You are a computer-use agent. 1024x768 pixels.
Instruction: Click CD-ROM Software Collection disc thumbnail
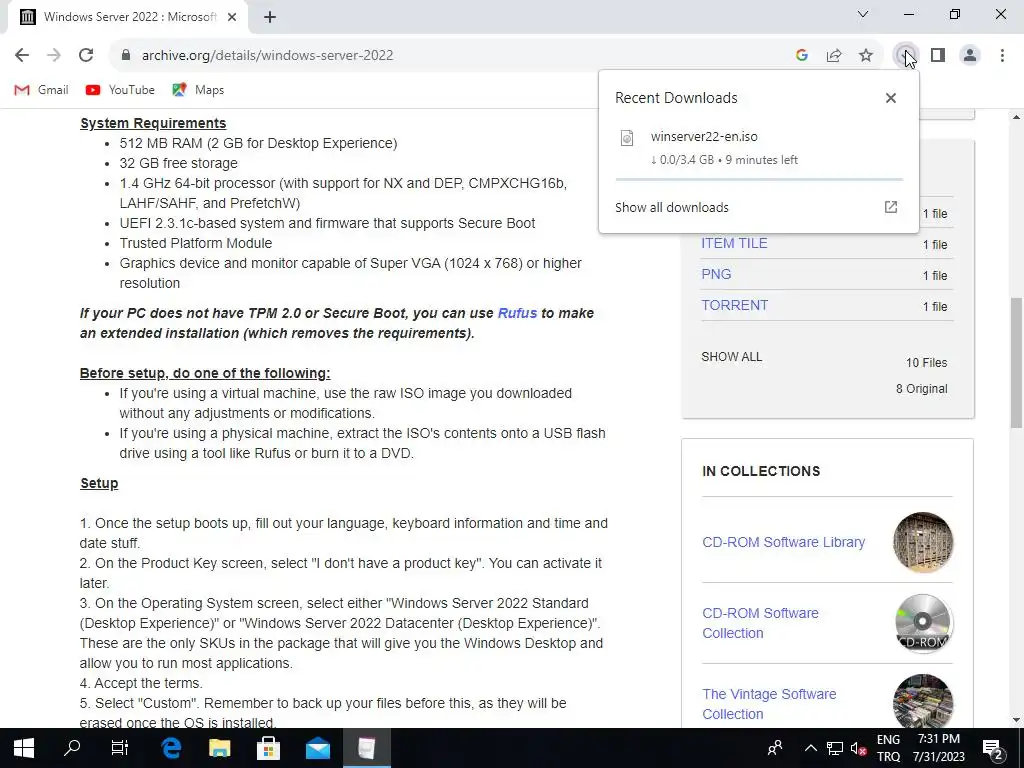[x=923, y=623]
